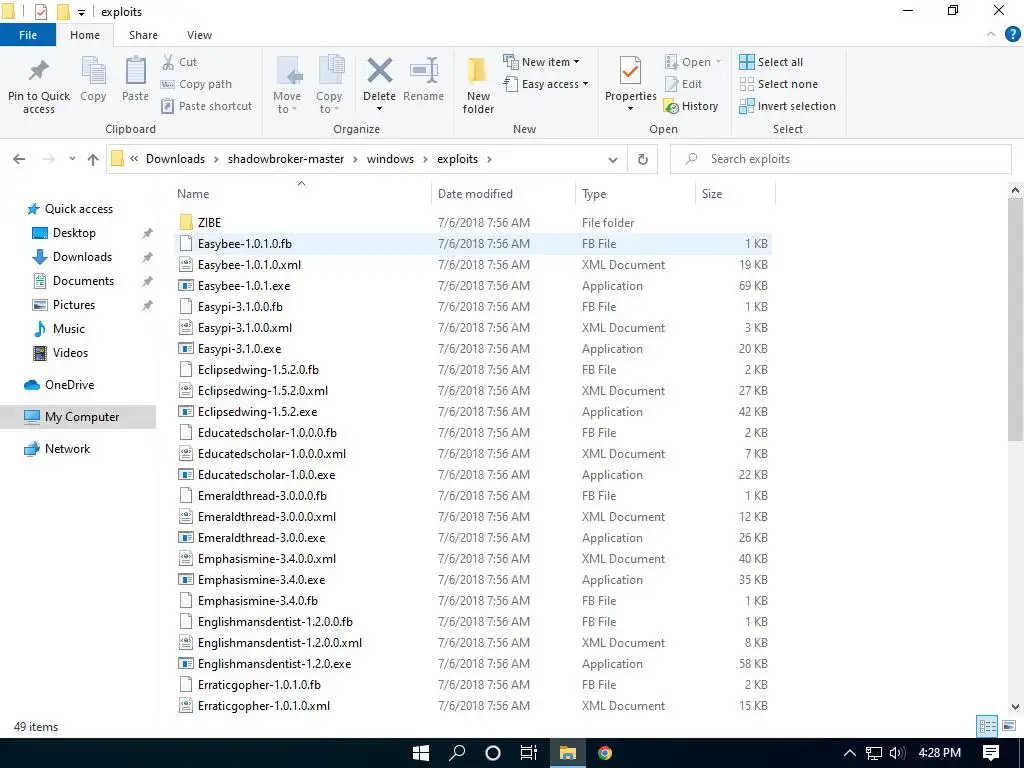The height and width of the screenshot is (768, 1024).
Task: Open Quick access in sidebar
Action: [78, 209]
